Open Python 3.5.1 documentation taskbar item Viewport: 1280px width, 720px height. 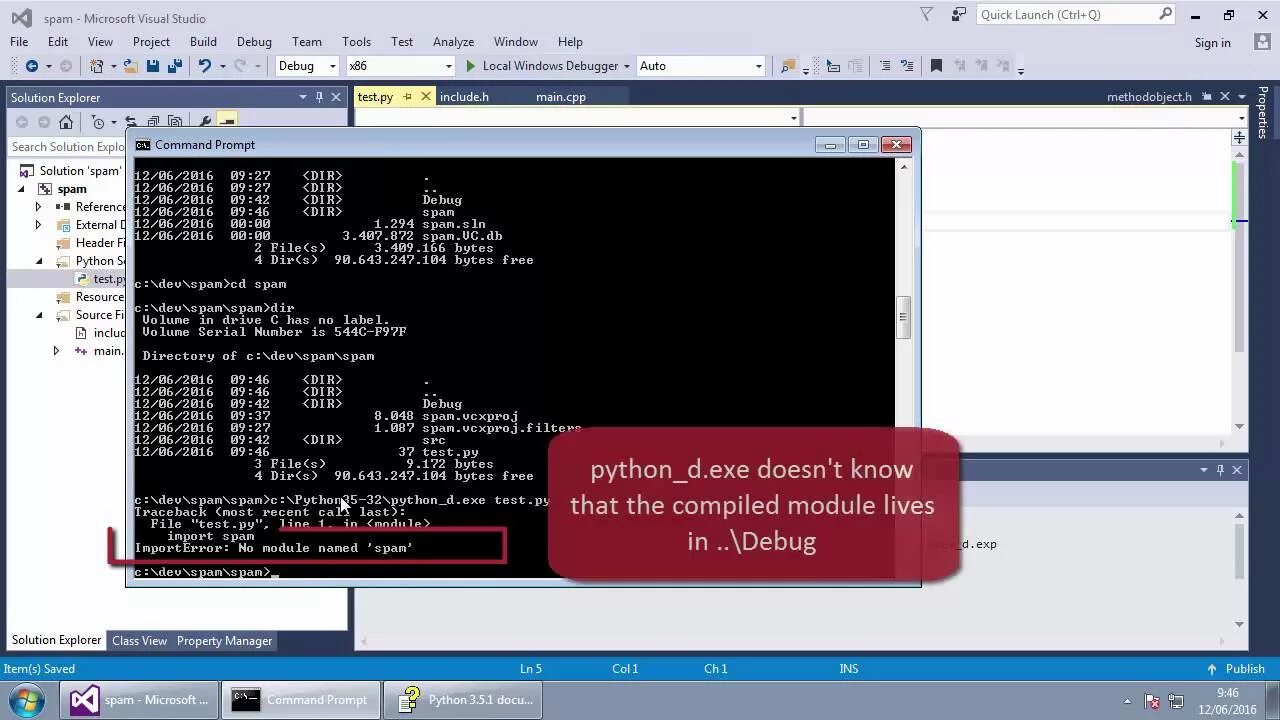(x=465, y=700)
